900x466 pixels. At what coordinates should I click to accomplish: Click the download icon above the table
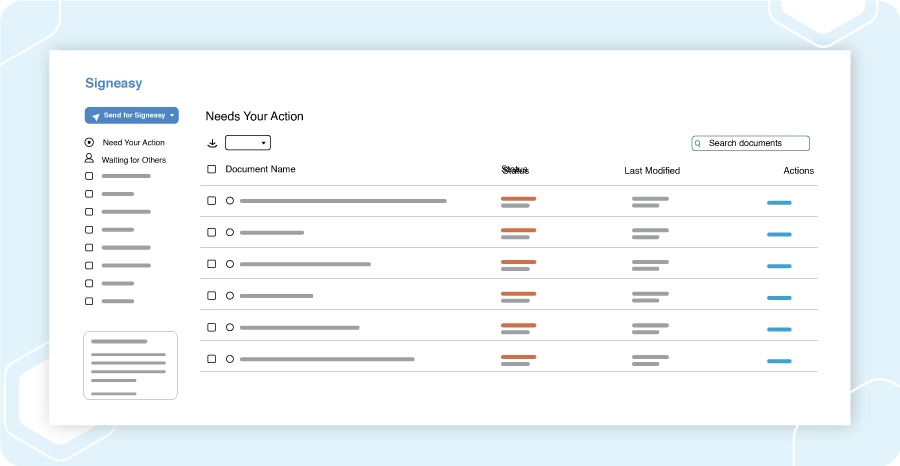coord(212,143)
